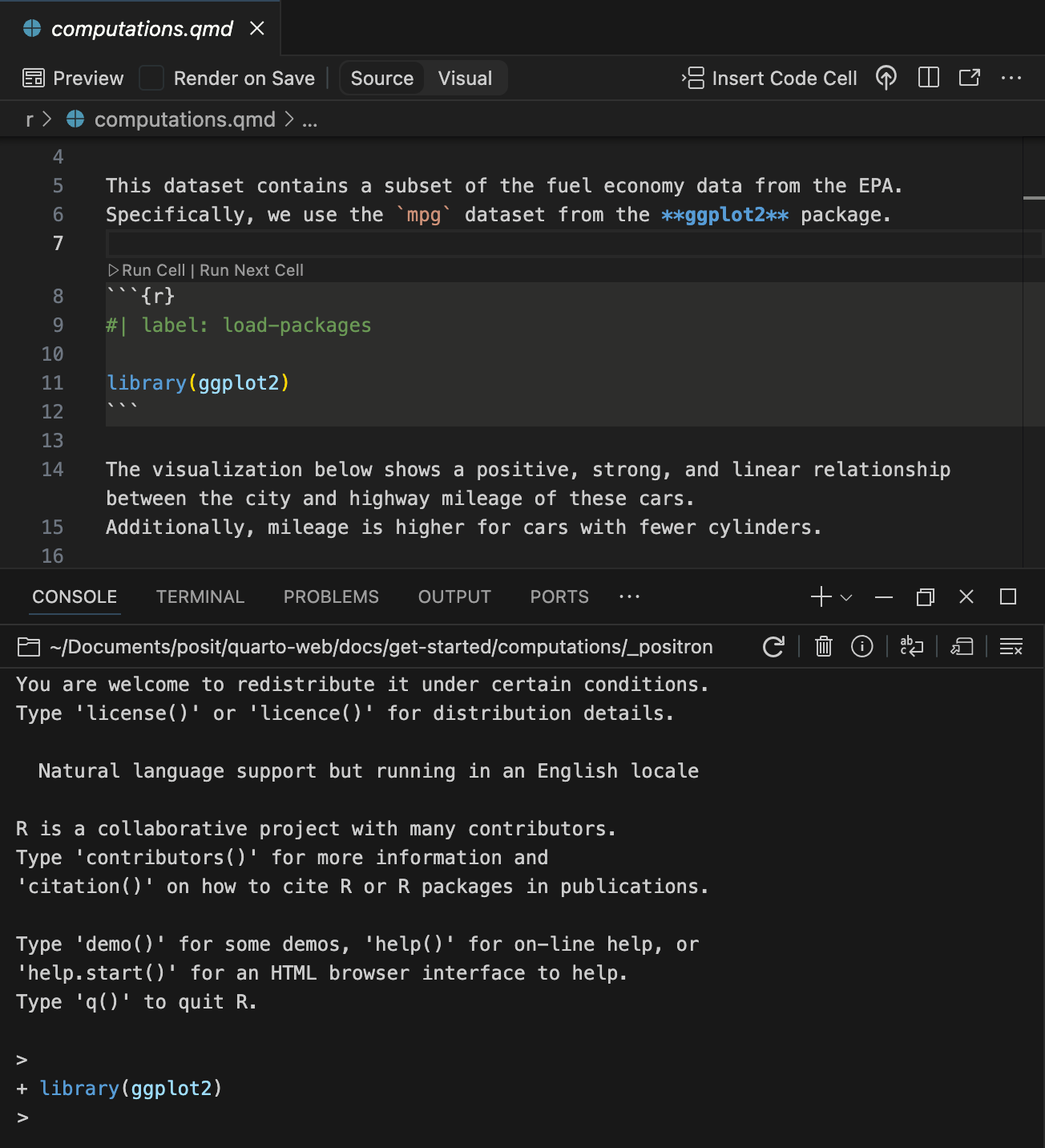This screenshot has width=1045, height=1148.
Task: Open the PROBLEMS panel tab
Action: pos(331,597)
